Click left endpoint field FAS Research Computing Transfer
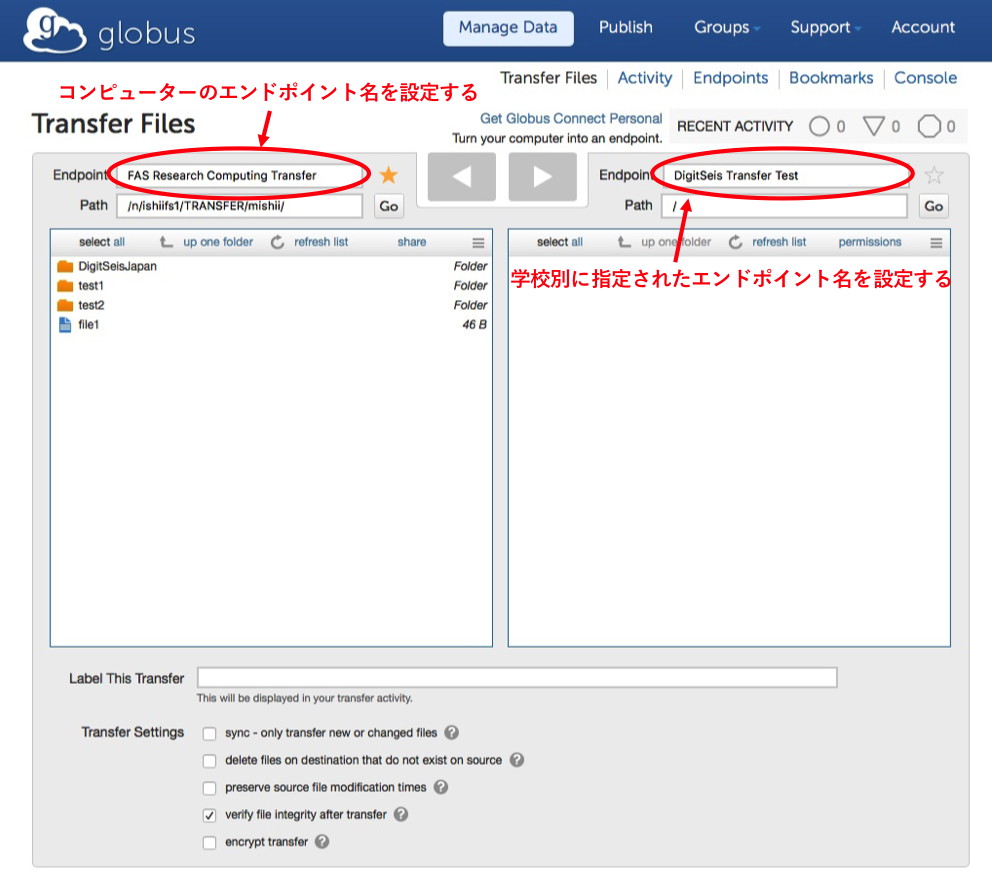The width and height of the screenshot is (992, 882). (x=240, y=175)
